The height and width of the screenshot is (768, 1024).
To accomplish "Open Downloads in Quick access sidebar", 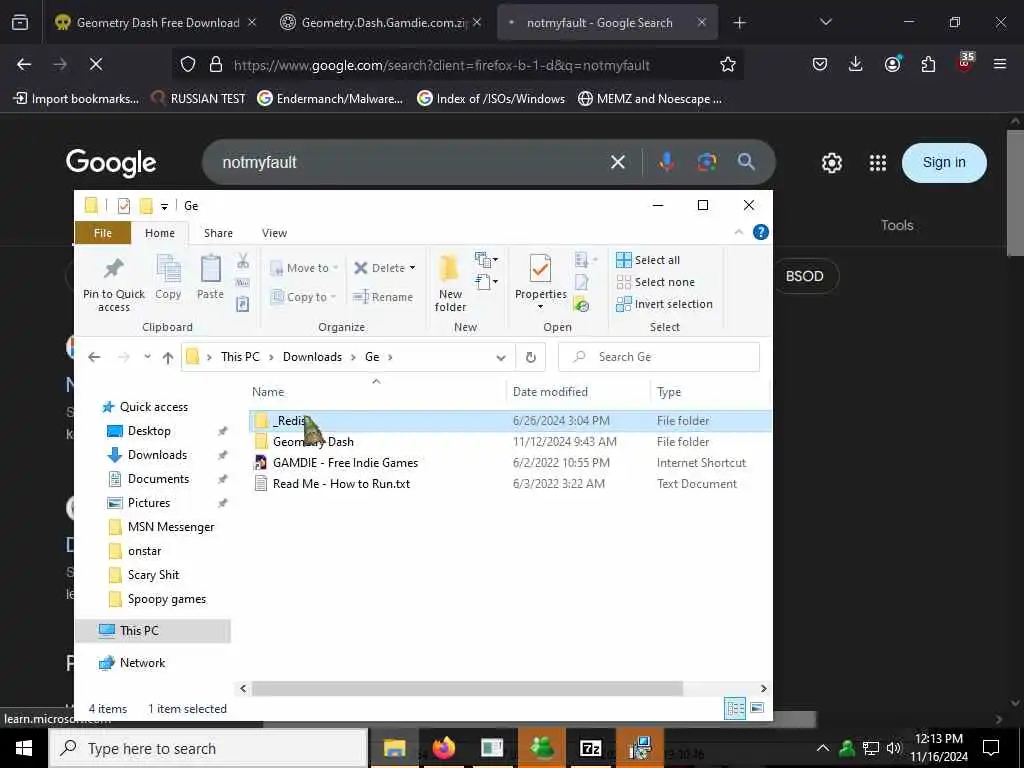I will point(157,455).
